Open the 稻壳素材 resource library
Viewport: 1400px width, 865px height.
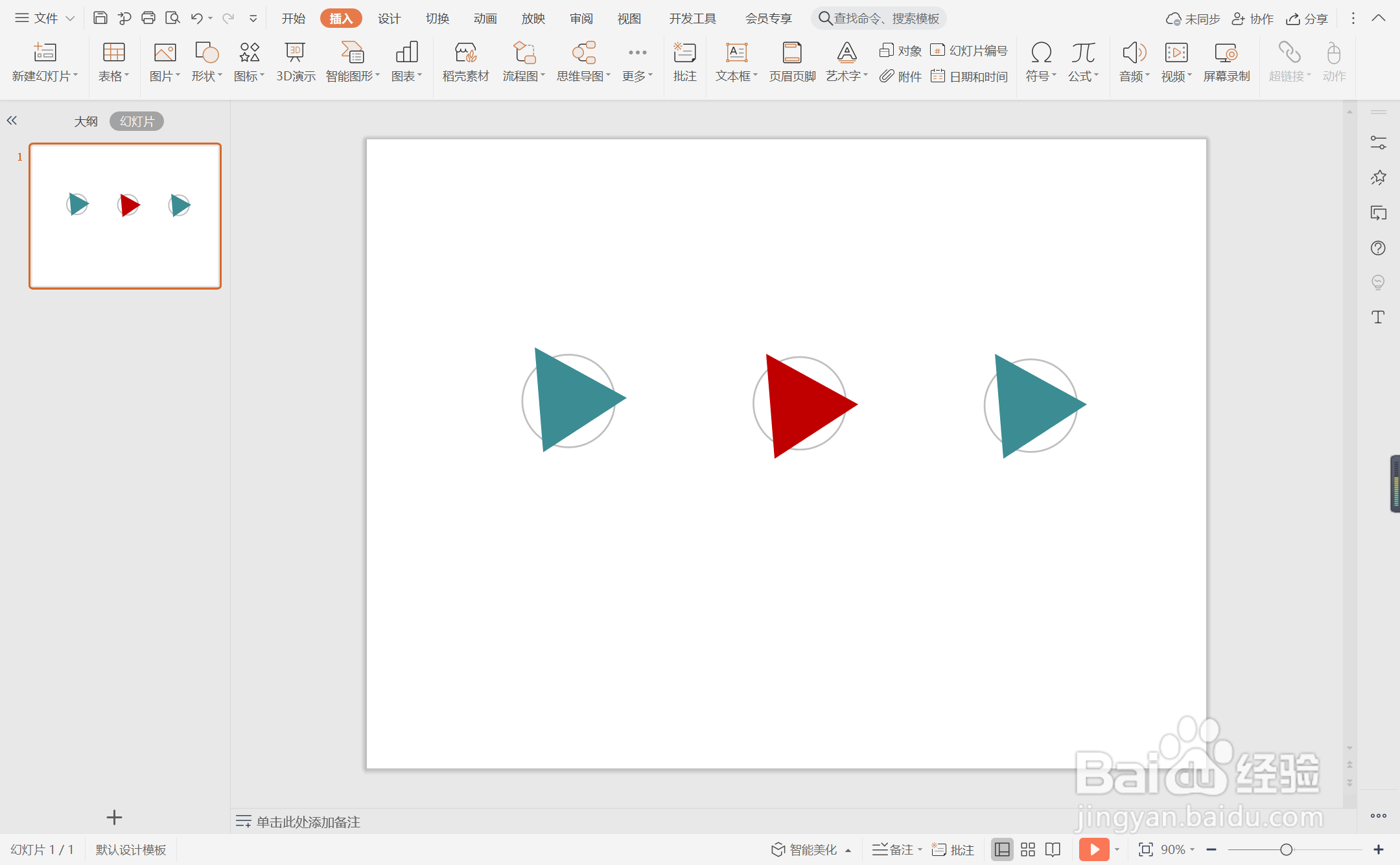[x=465, y=62]
